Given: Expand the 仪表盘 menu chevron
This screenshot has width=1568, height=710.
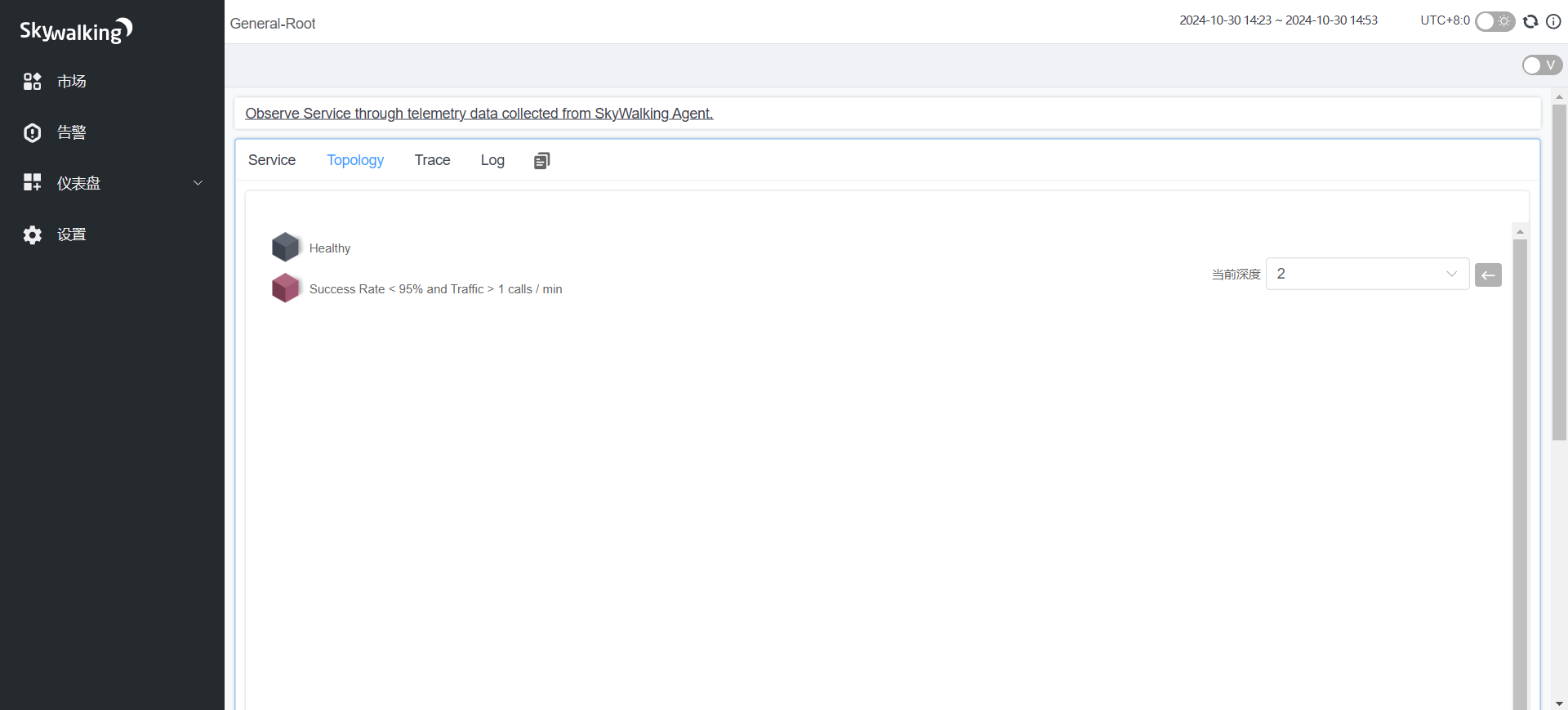Looking at the screenshot, I should (198, 183).
